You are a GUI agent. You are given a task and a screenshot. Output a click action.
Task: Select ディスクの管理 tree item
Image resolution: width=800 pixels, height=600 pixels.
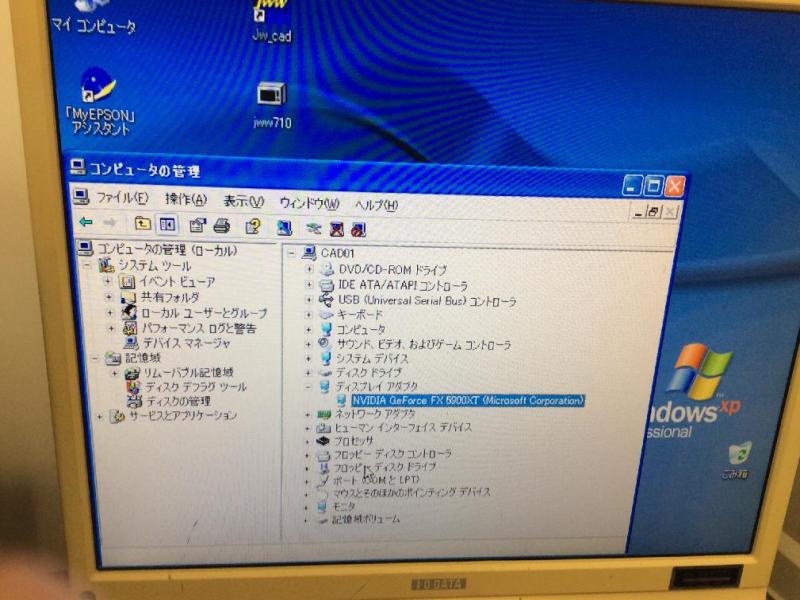[x=178, y=401]
